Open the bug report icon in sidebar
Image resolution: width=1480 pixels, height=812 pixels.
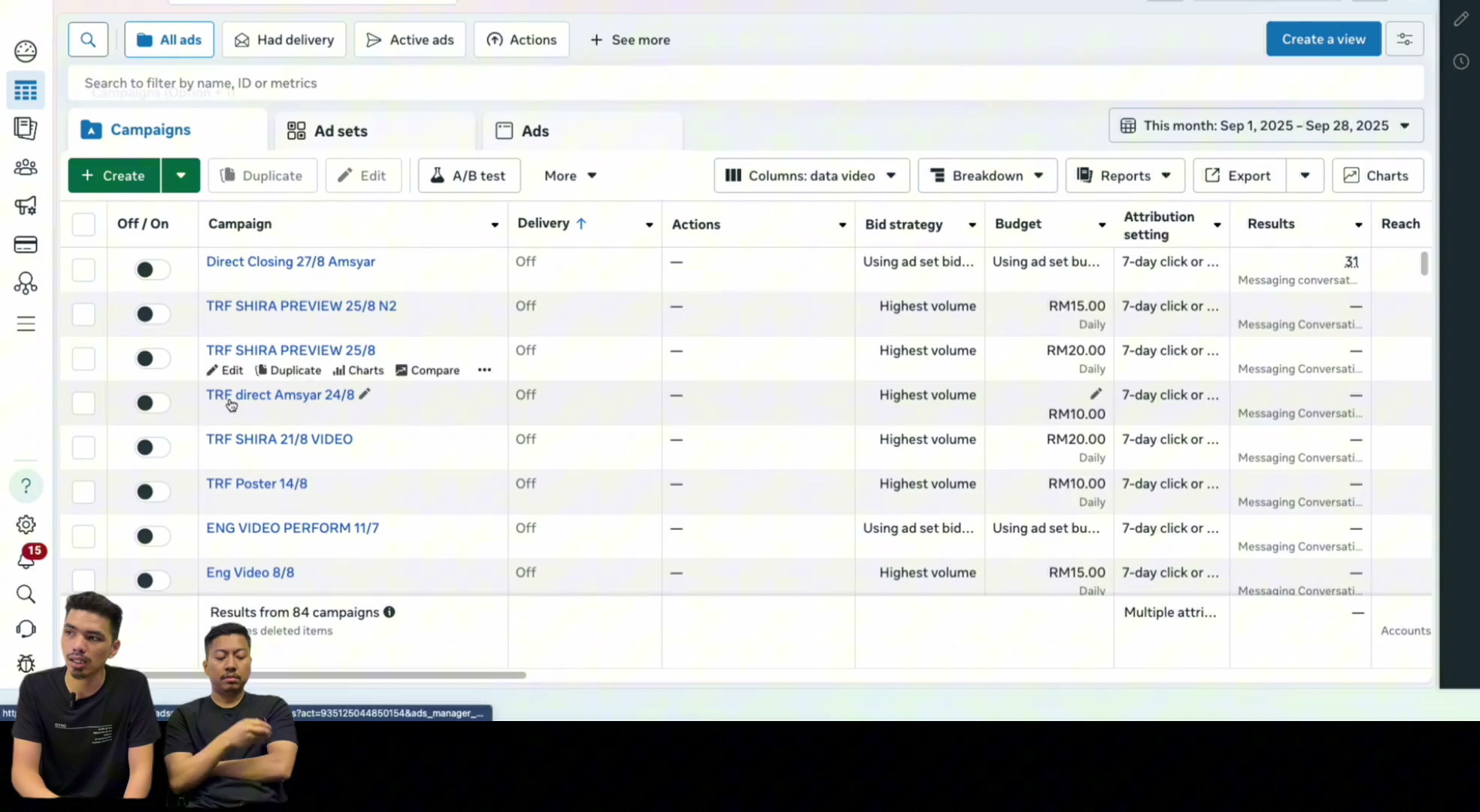[x=26, y=663]
